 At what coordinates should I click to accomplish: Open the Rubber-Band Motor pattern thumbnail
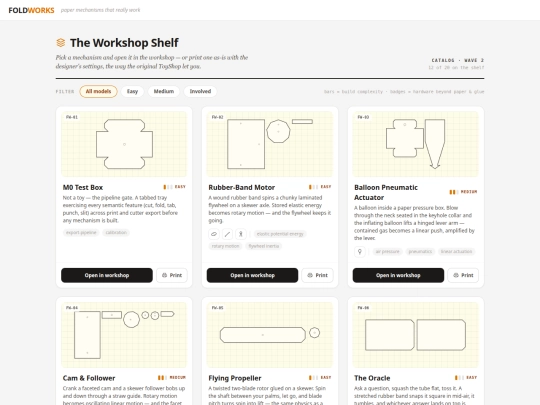(x=270, y=144)
